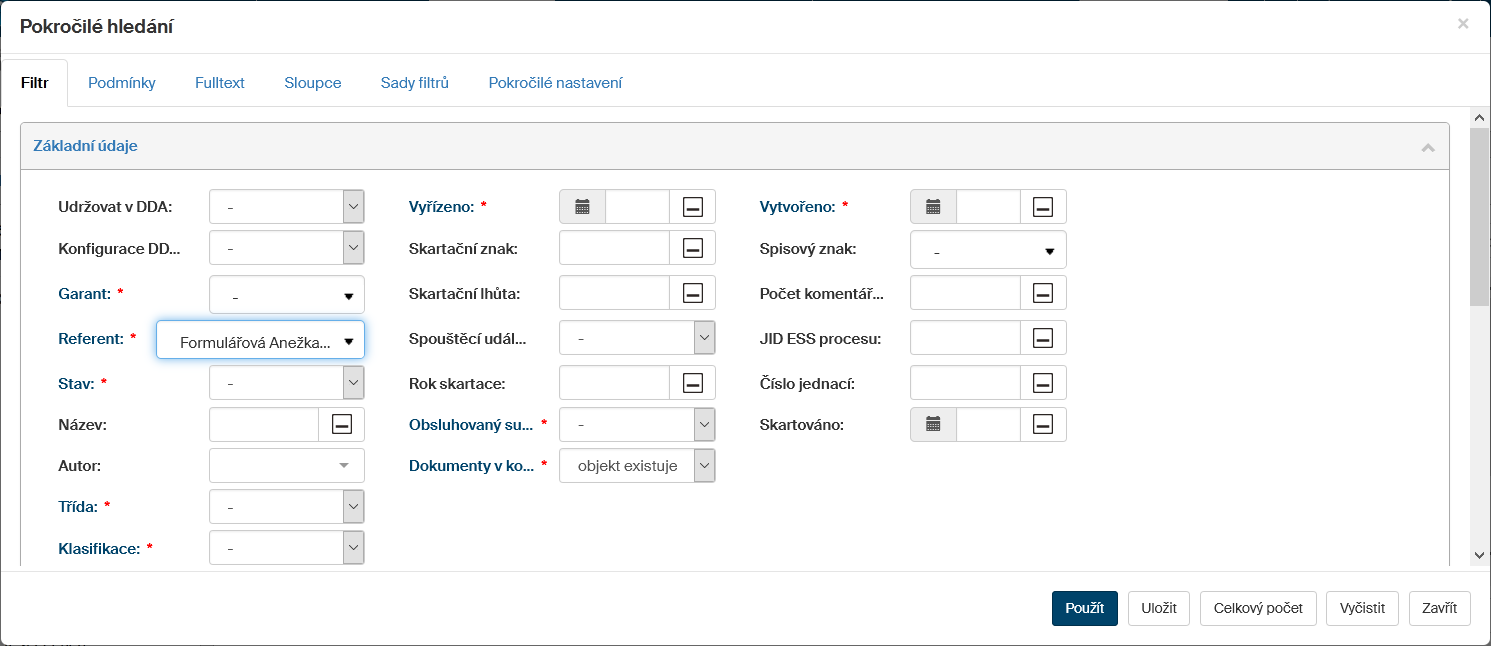The width and height of the screenshot is (1491, 646).
Task: Click the Celkový počet button
Action: (1258, 608)
